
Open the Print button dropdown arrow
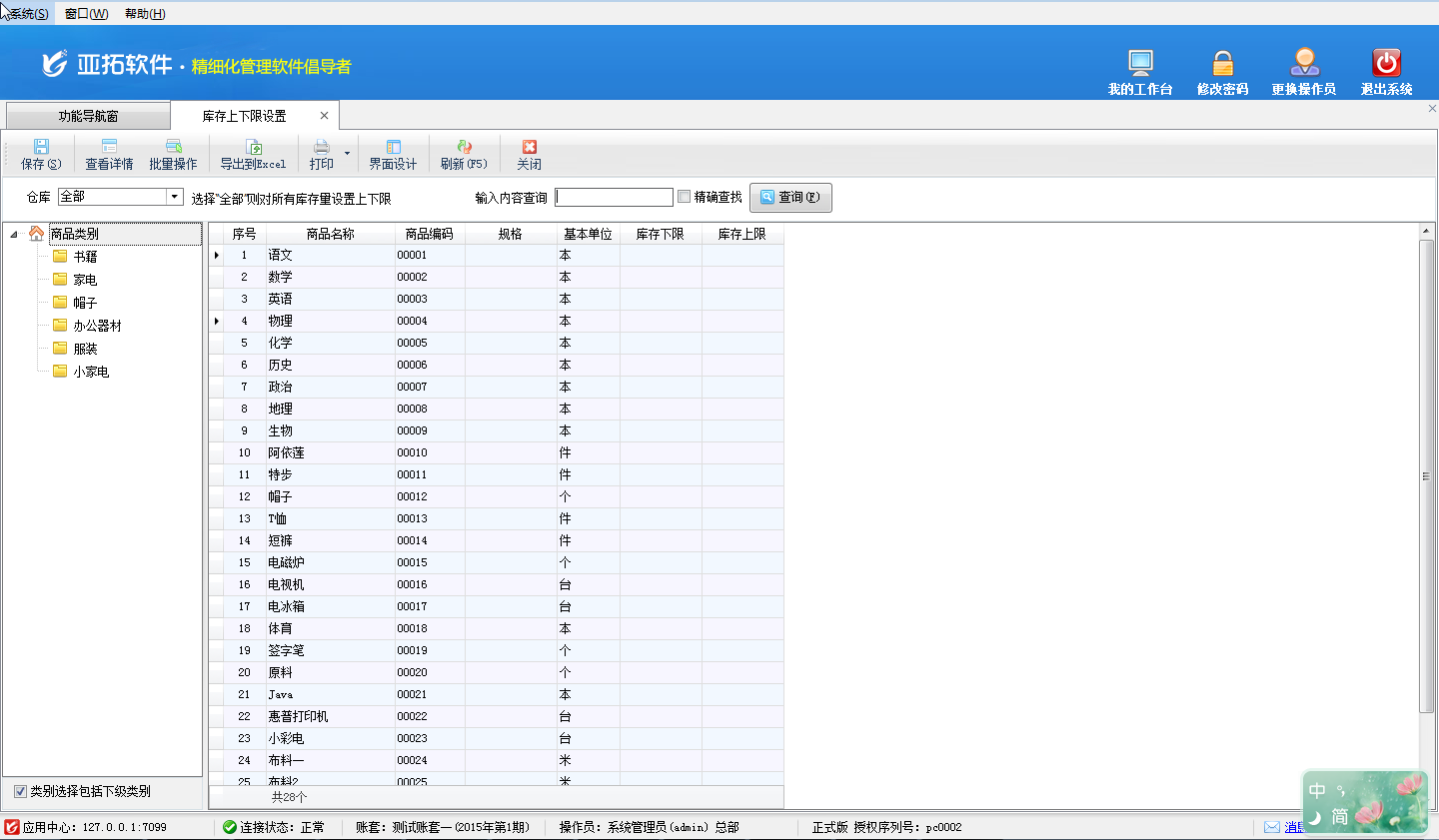347,154
